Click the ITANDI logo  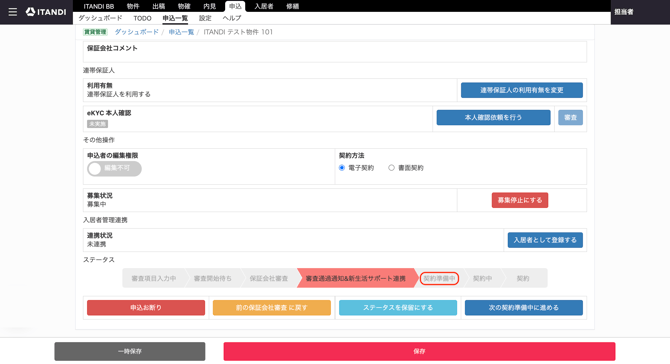point(46,12)
